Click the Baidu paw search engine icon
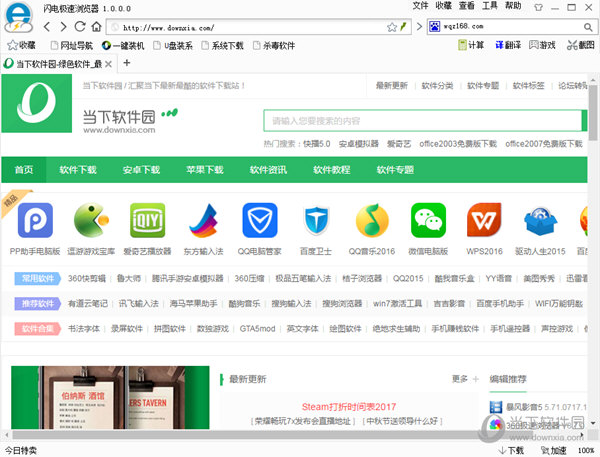 coord(434,26)
